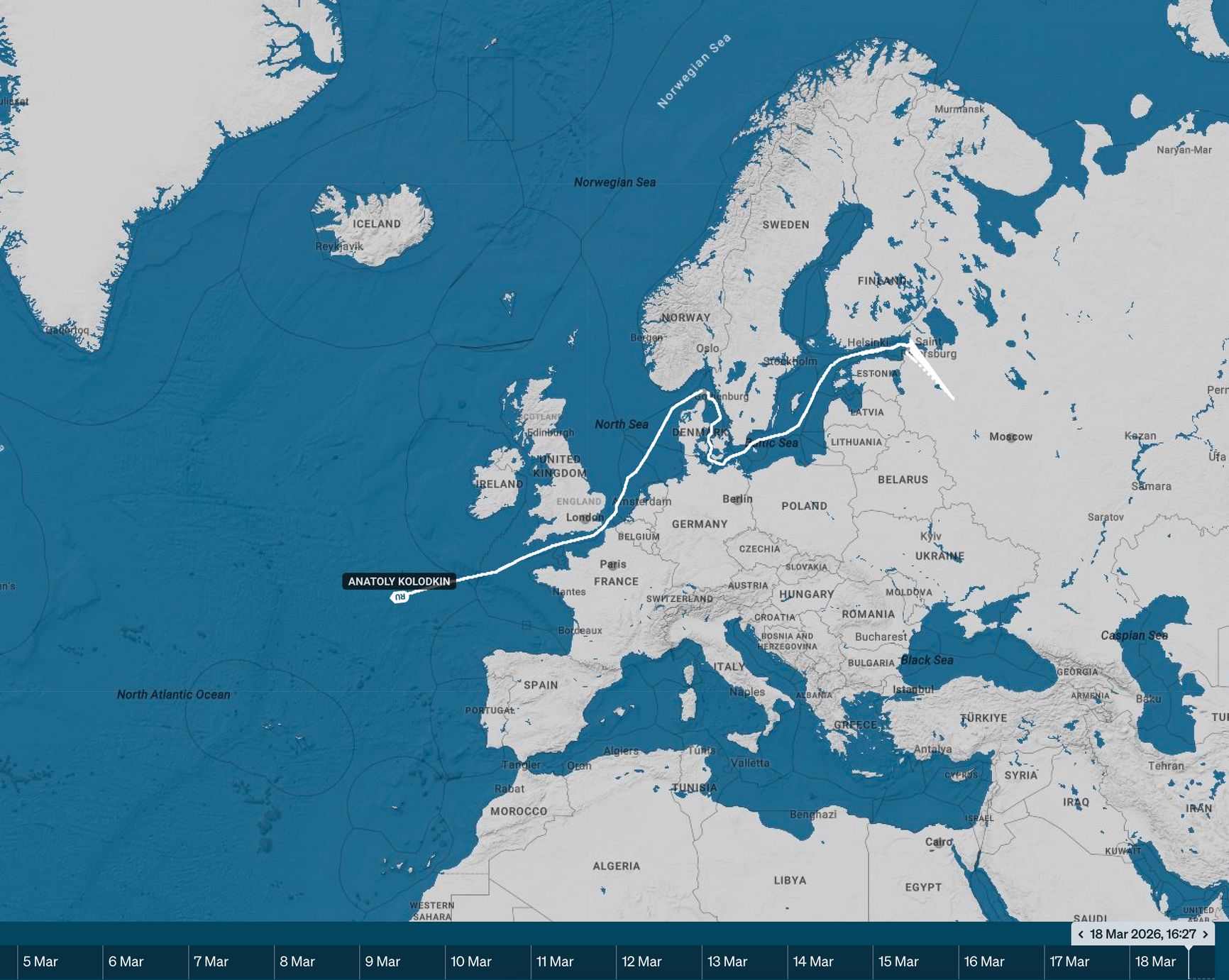Click the Baltic Sea label
1229x980 pixels.
773,441
